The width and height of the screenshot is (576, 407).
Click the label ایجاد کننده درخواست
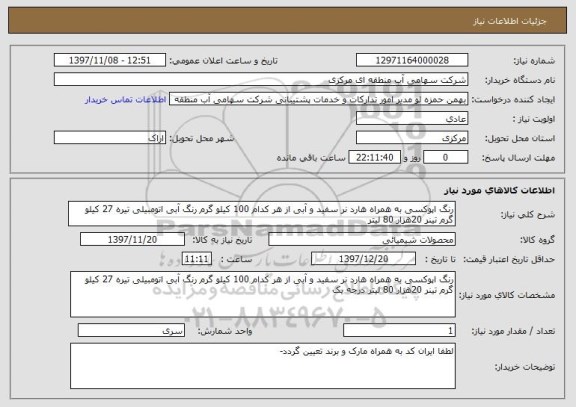point(513,100)
